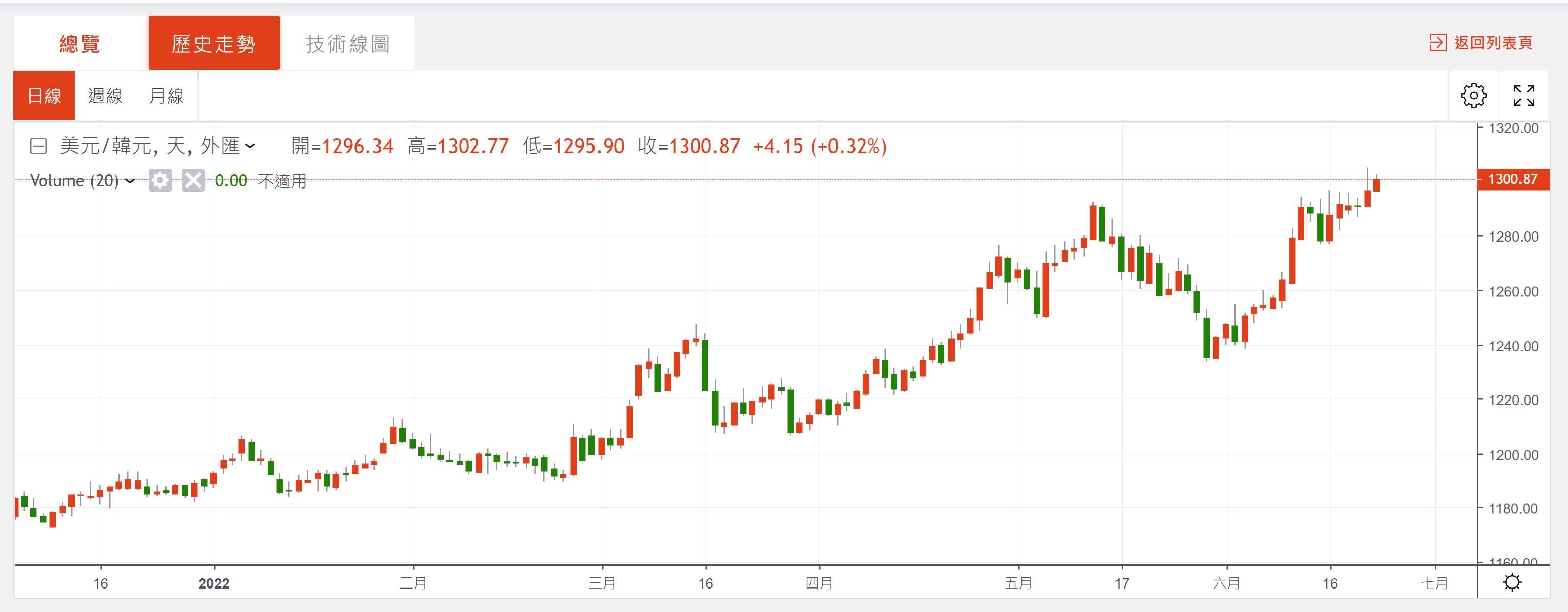Open the 總覽 overview tab
This screenshot has width=1568, height=612.
pyautogui.click(x=80, y=43)
